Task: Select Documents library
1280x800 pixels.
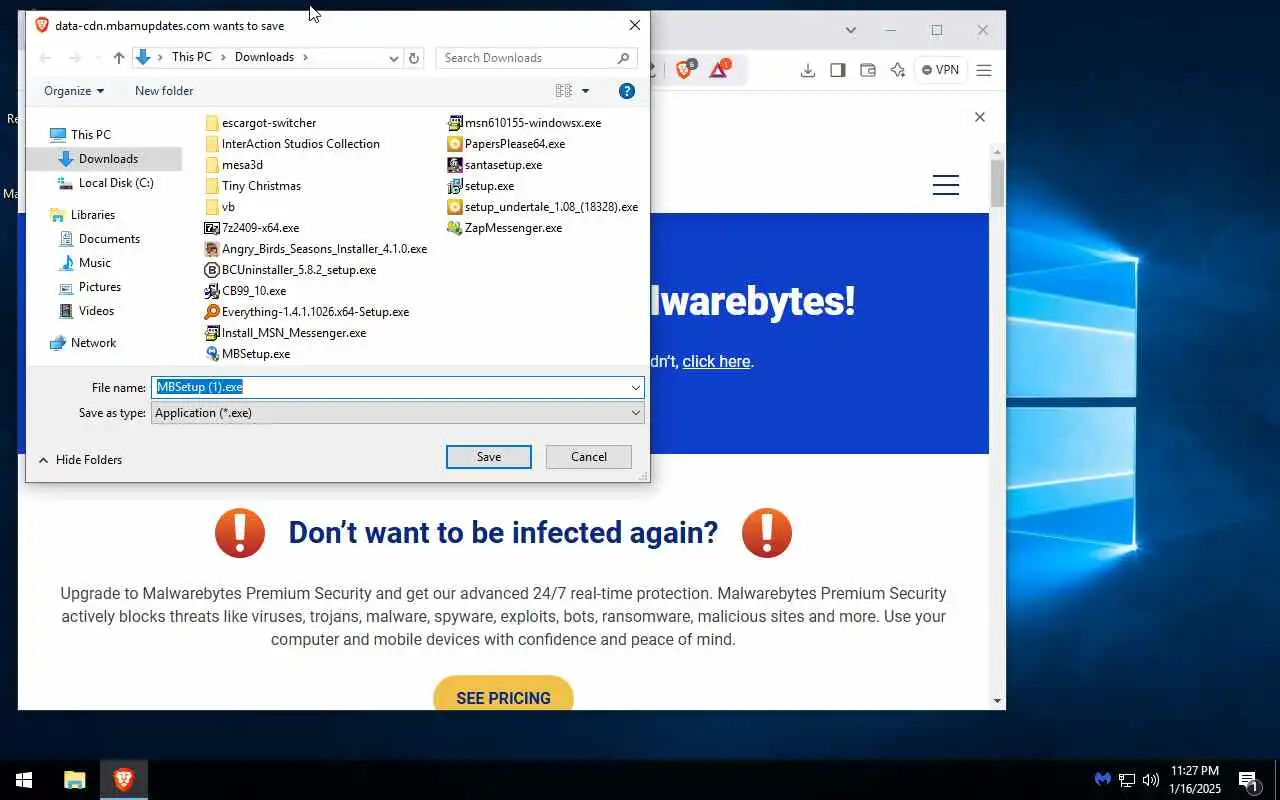Action: pyautogui.click(x=99, y=239)
